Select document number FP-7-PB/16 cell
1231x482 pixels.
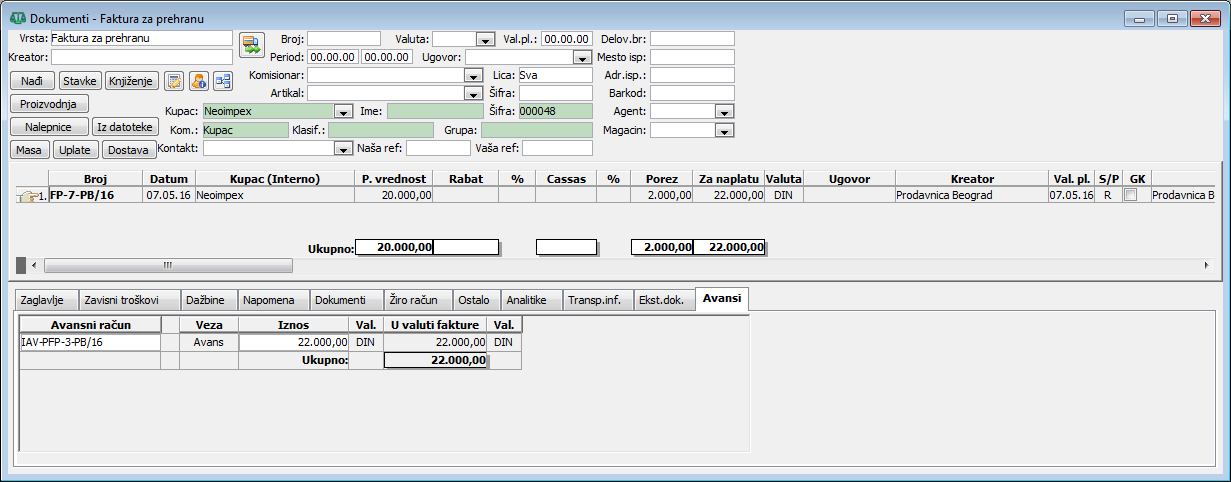tap(95, 196)
